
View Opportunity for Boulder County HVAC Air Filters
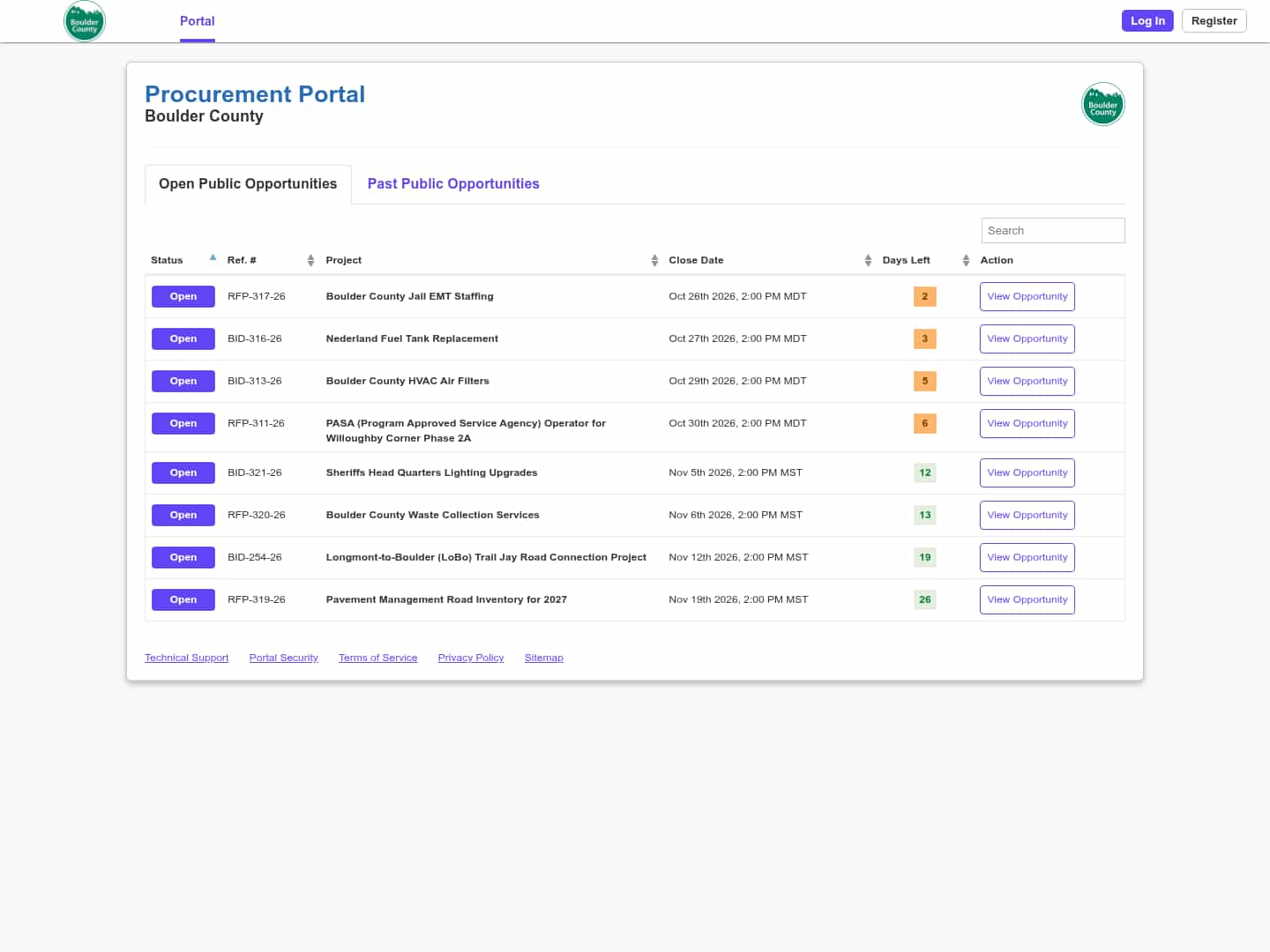tap(1027, 381)
